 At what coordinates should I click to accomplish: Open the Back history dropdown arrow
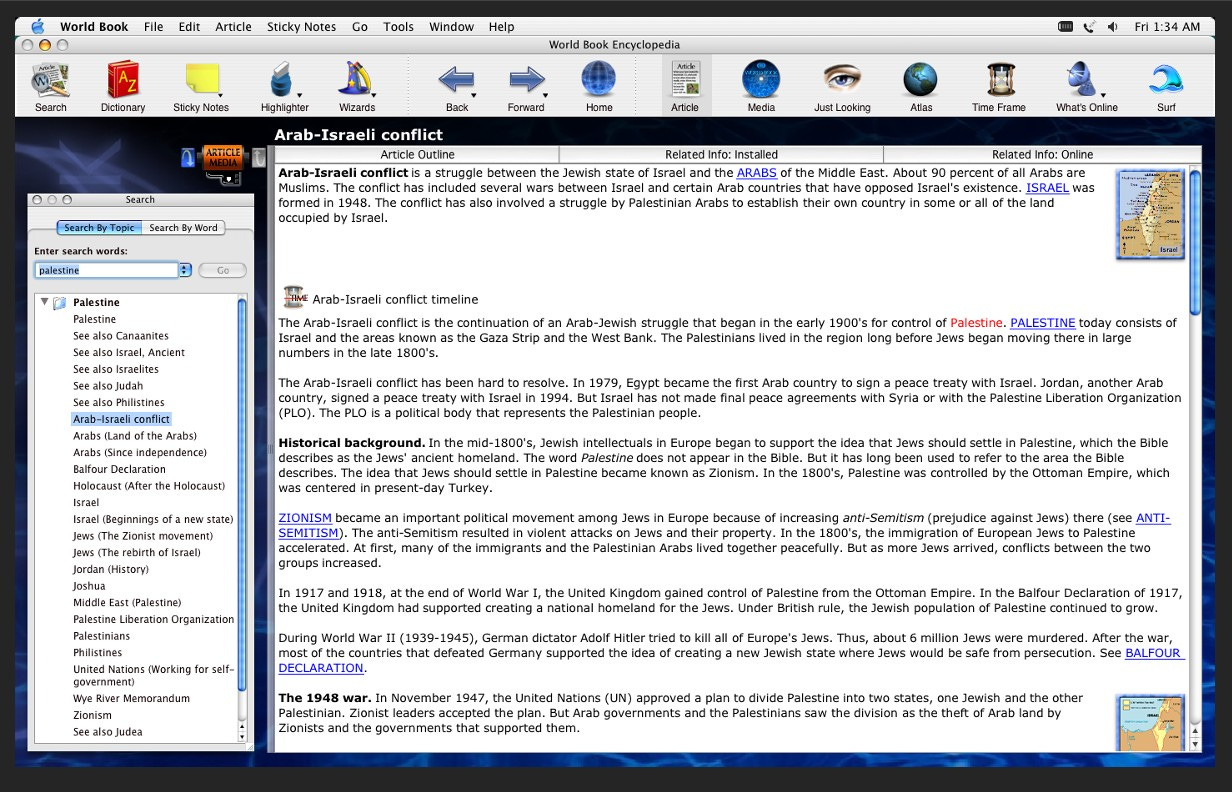click(473, 95)
